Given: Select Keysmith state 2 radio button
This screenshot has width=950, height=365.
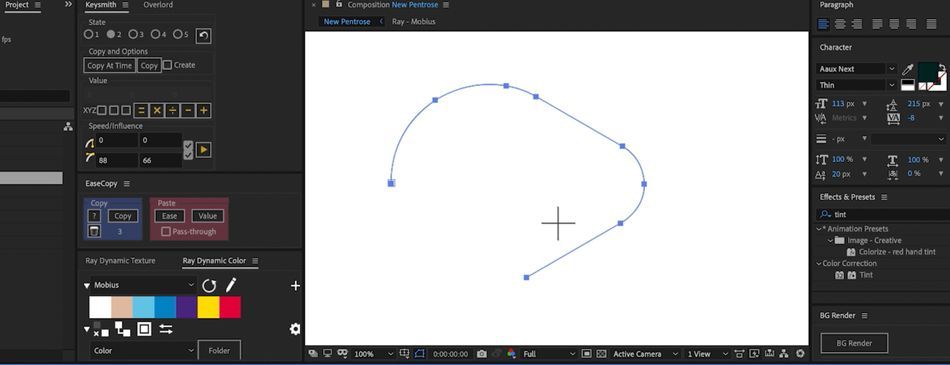Looking at the screenshot, I should pos(111,35).
